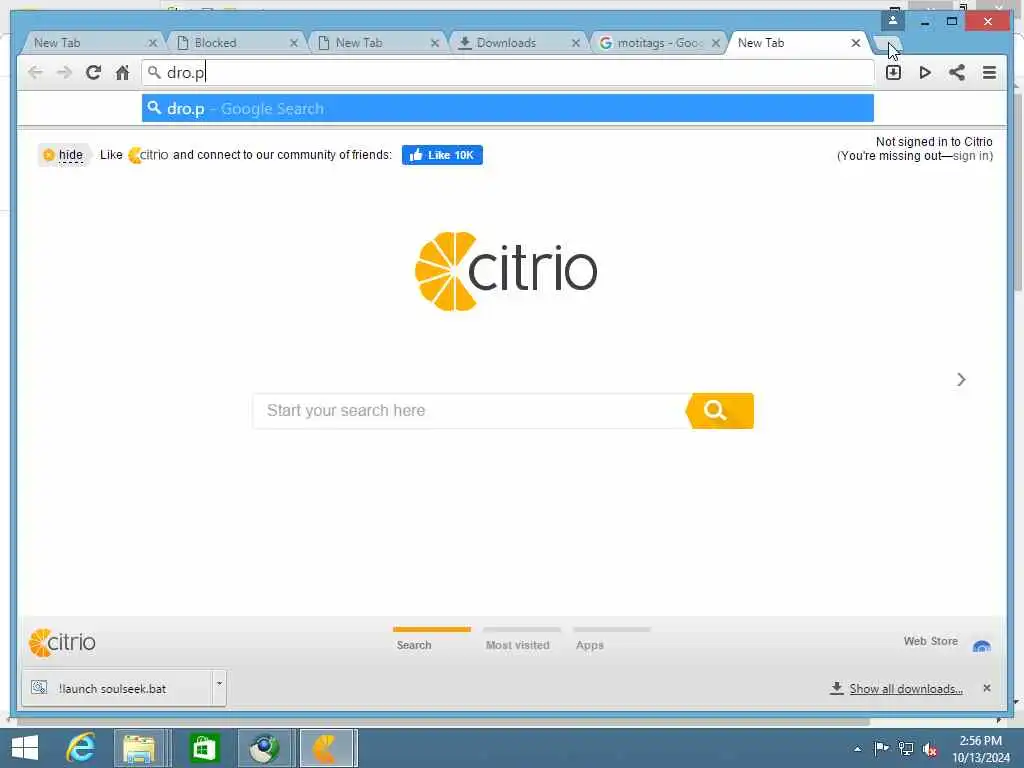This screenshot has height=768, width=1024.
Task: Click the taskbar clock and date
Action: point(980,749)
